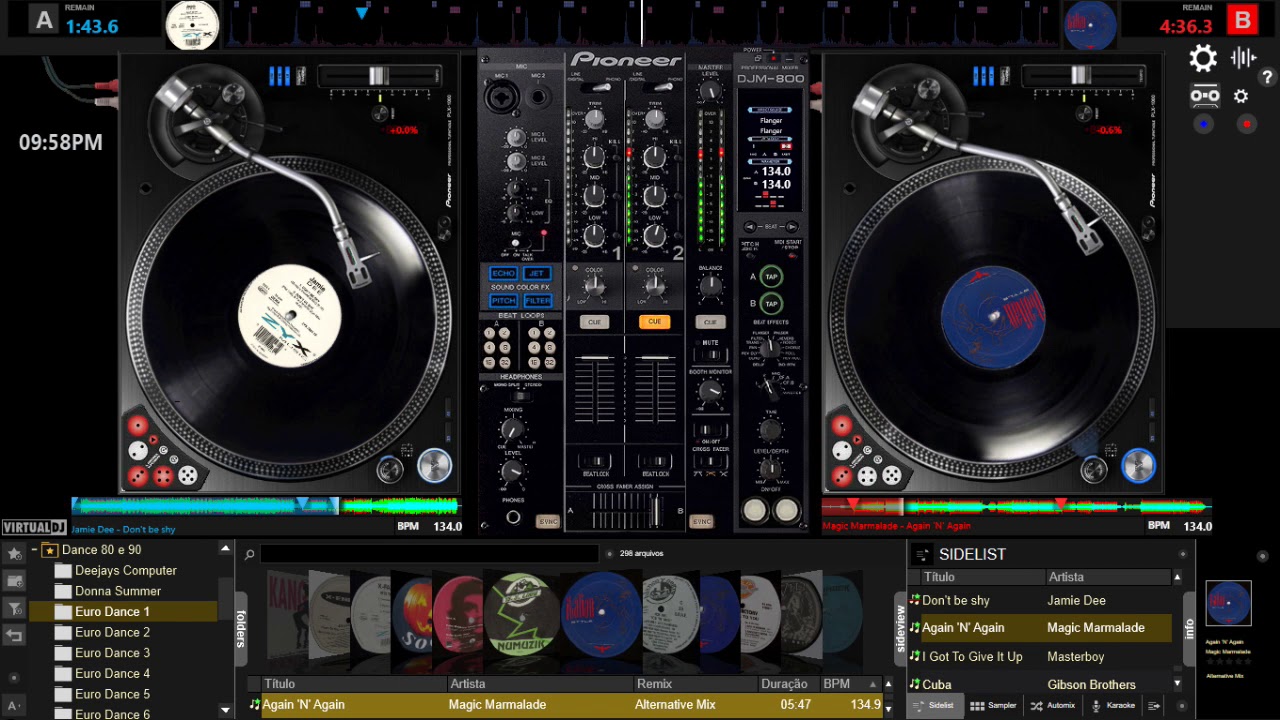The width and height of the screenshot is (1280, 720).
Task: Click the playlist arrow icon after Karaoke
Action: click(x=1154, y=705)
